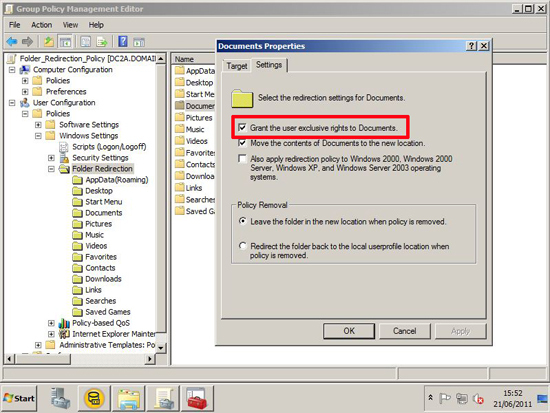Click the Cancel button
Image resolution: width=550 pixels, height=413 pixels.
(x=404, y=331)
